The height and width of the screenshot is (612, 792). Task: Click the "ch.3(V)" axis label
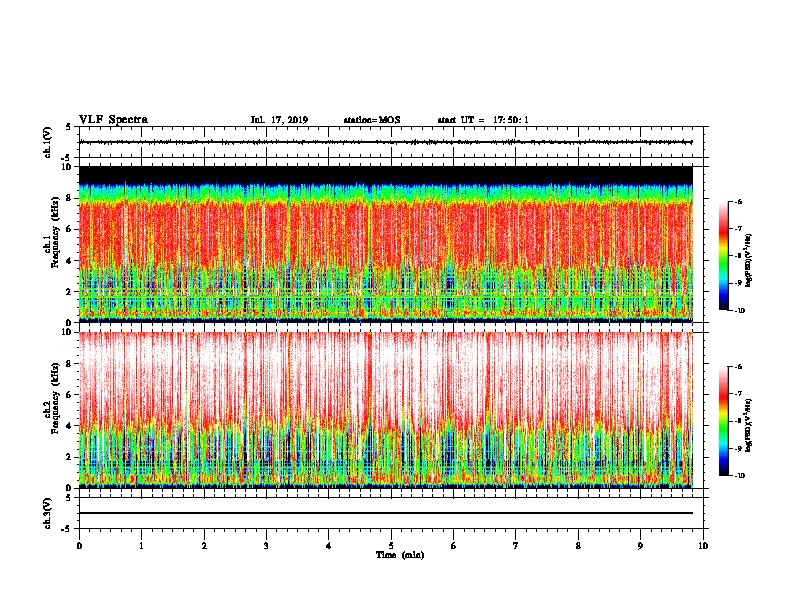[48, 513]
